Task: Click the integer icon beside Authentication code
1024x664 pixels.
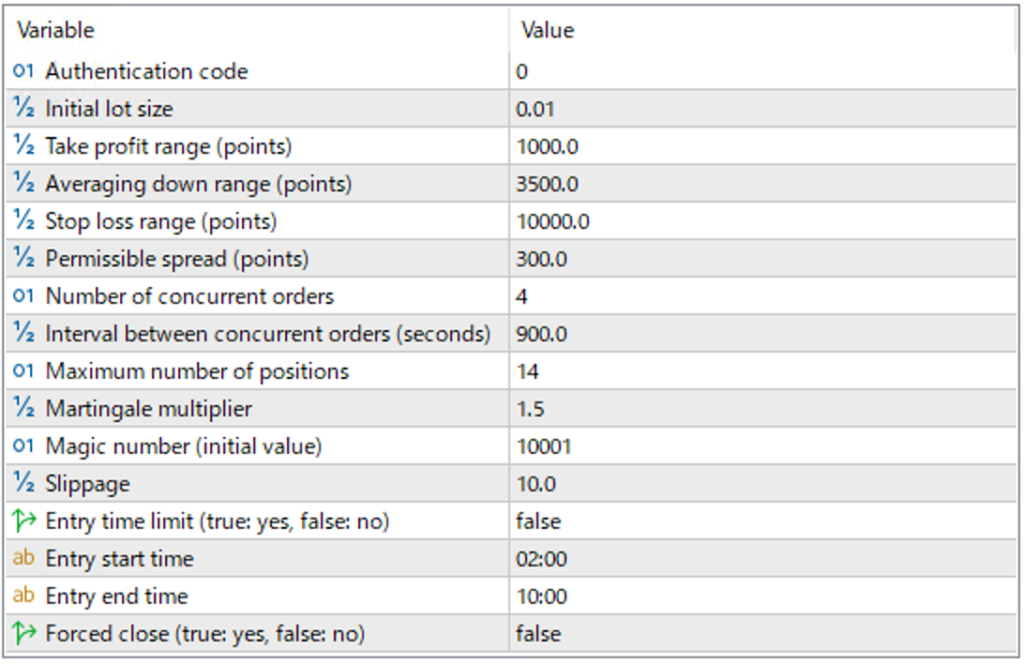Action: [24, 71]
